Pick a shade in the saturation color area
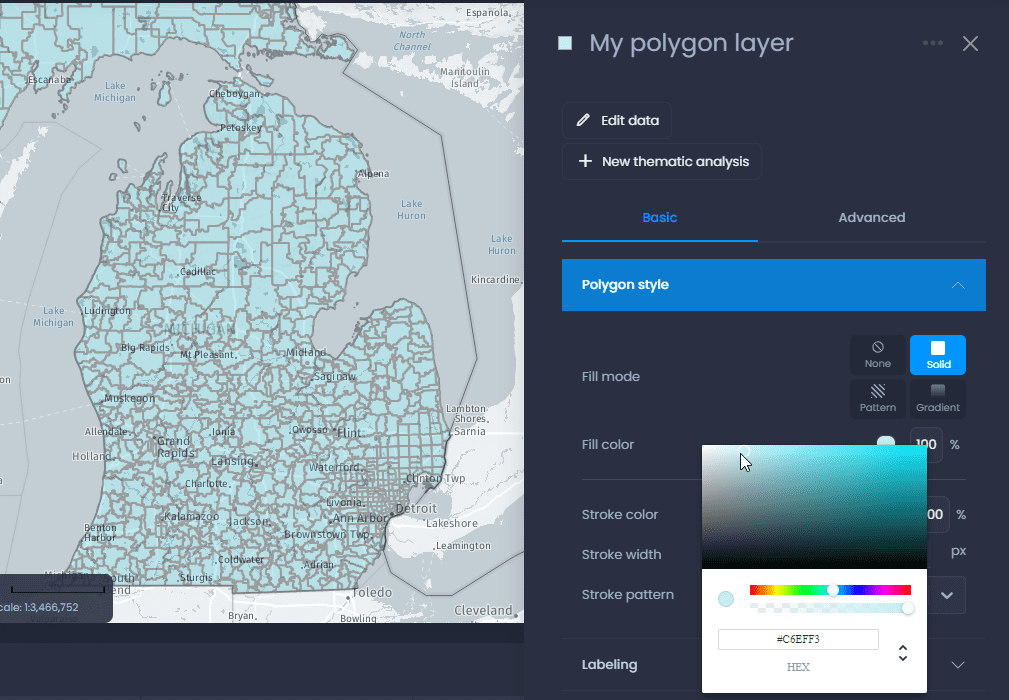 tap(814, 507)
